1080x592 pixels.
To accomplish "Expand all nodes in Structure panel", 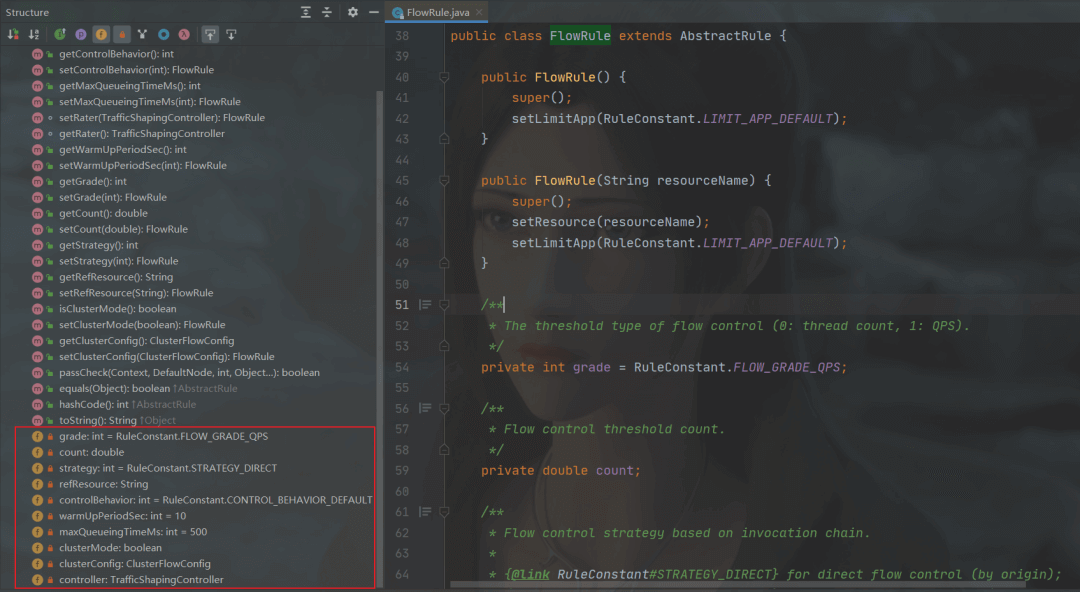I will click(x=306, y=12).
